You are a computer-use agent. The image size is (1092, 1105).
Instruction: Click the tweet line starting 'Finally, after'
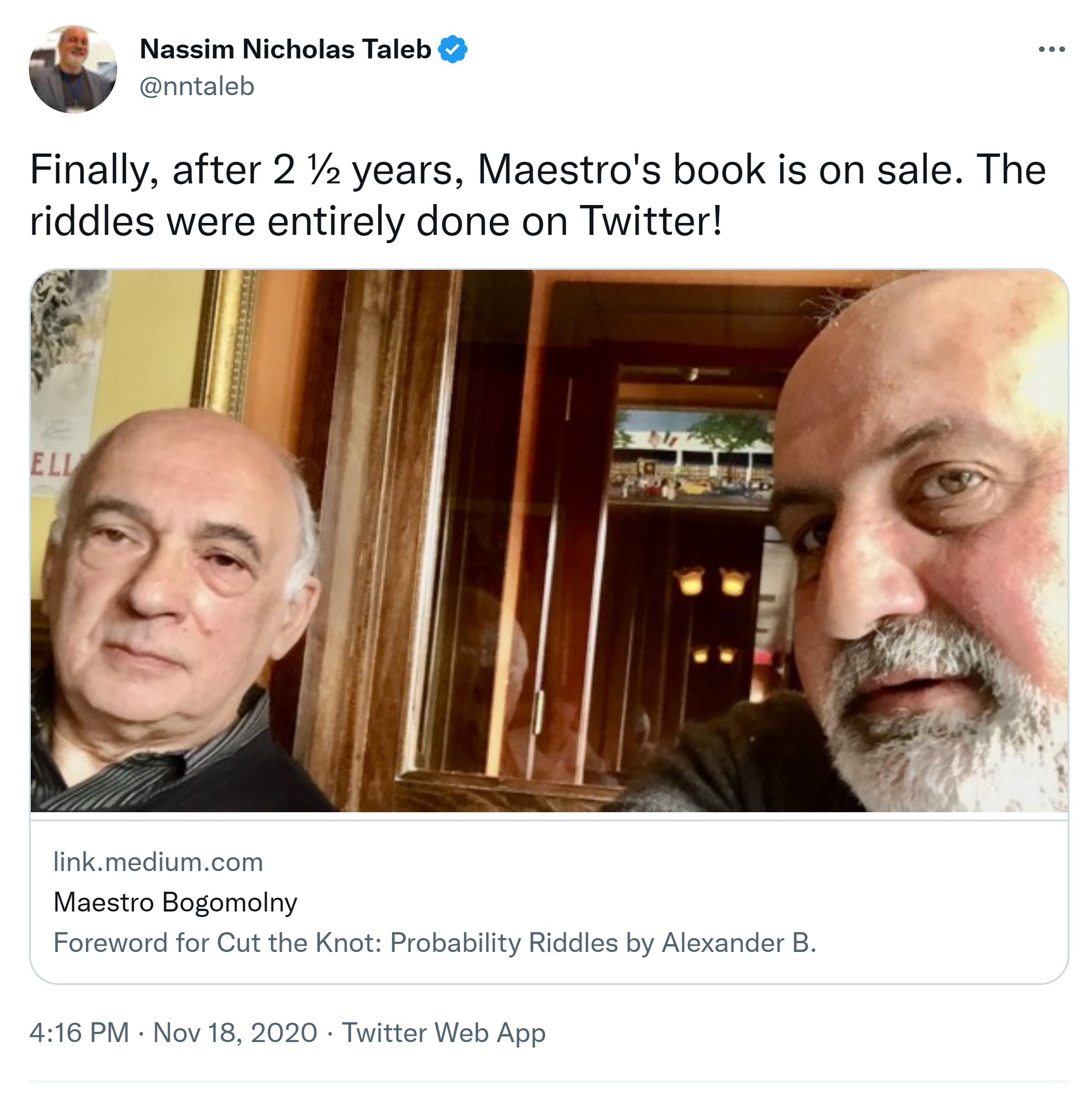tap(537, 170)
